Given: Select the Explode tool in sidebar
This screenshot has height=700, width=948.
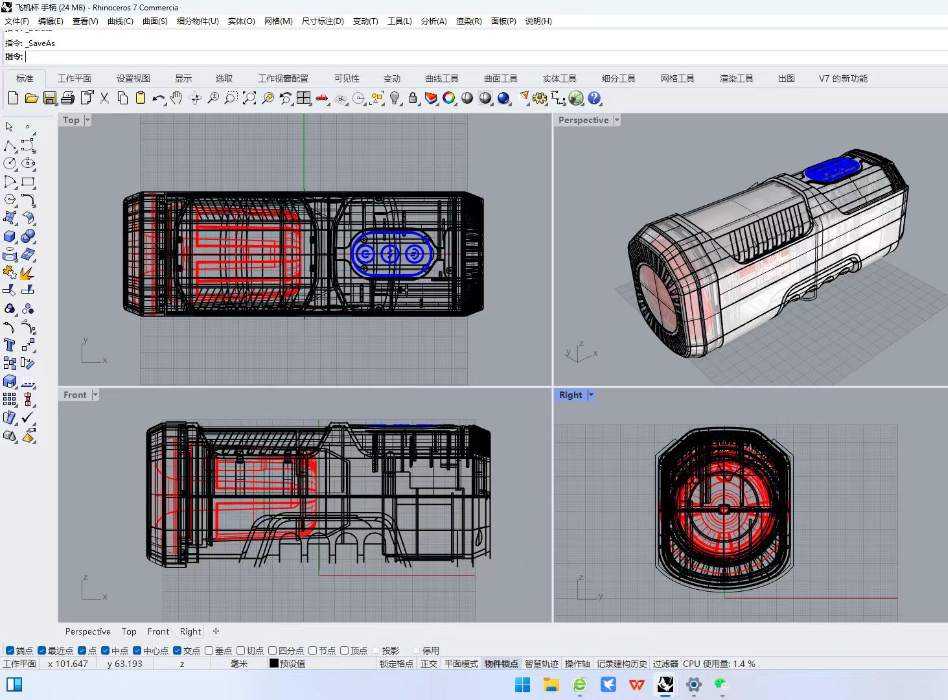Looking at the screenshot, I should click(28, 273).
